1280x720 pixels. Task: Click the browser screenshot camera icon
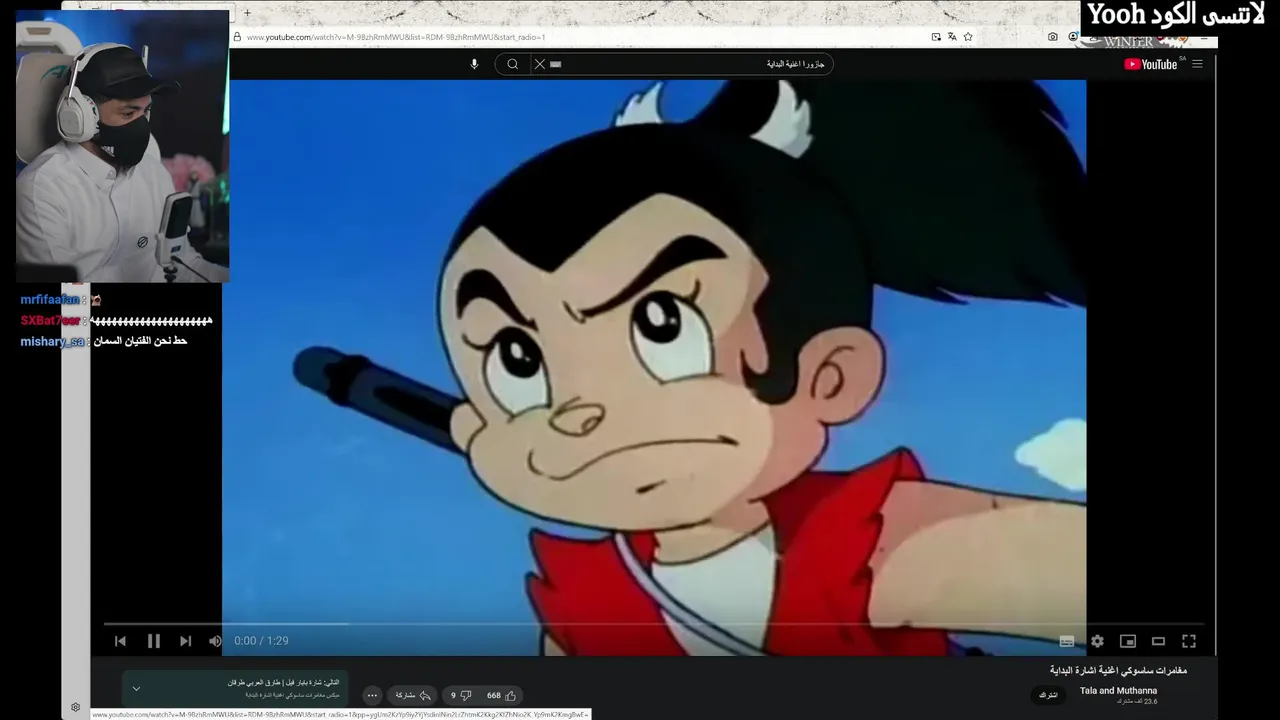coord(1053,37)
